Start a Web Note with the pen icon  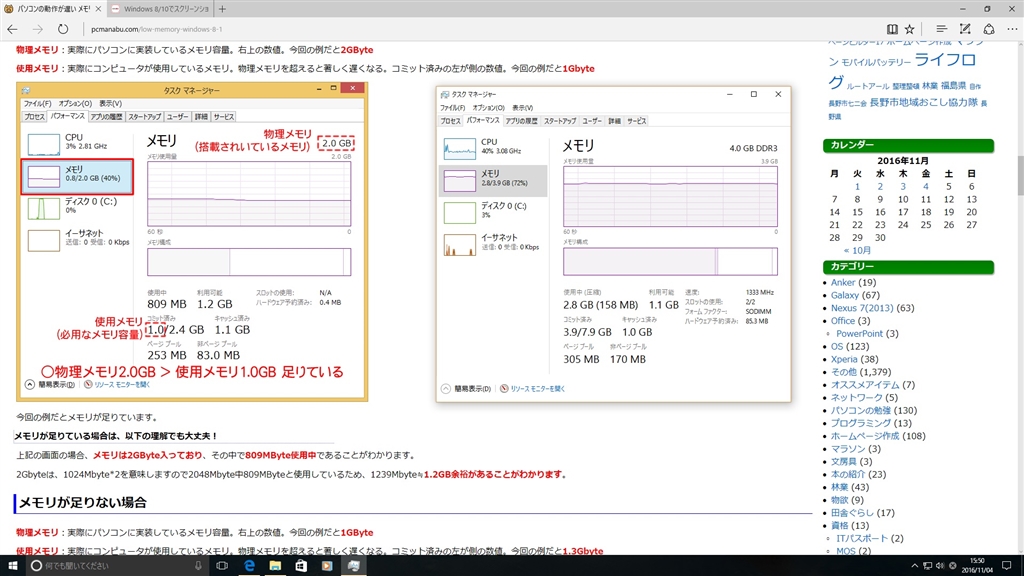pos(965,29)
